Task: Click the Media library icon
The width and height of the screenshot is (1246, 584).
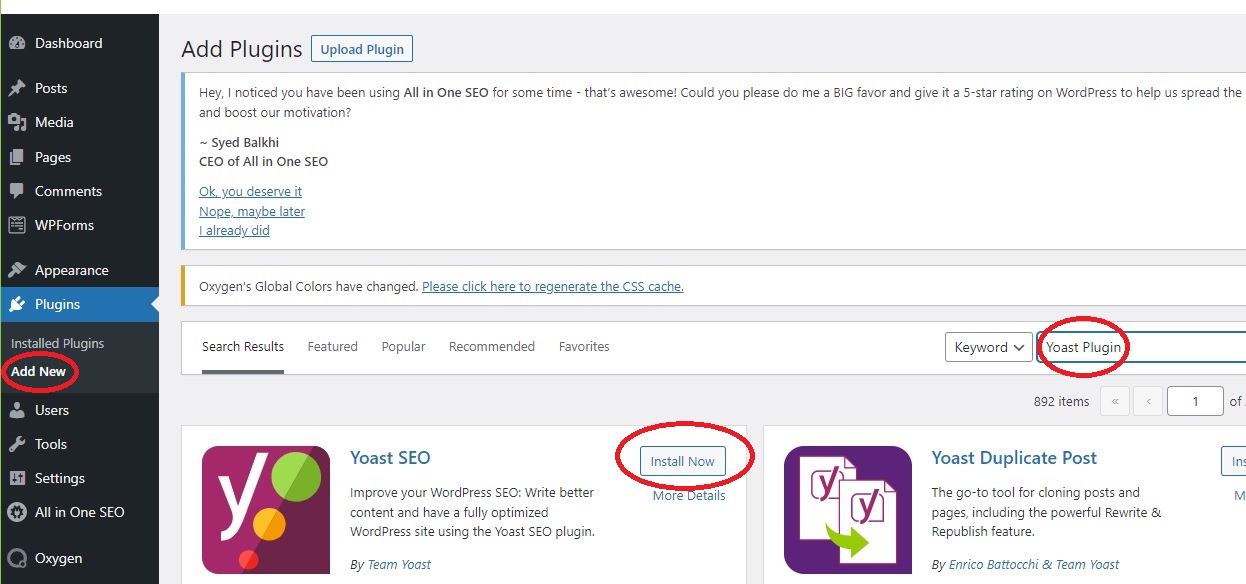Action: (17, 122)
